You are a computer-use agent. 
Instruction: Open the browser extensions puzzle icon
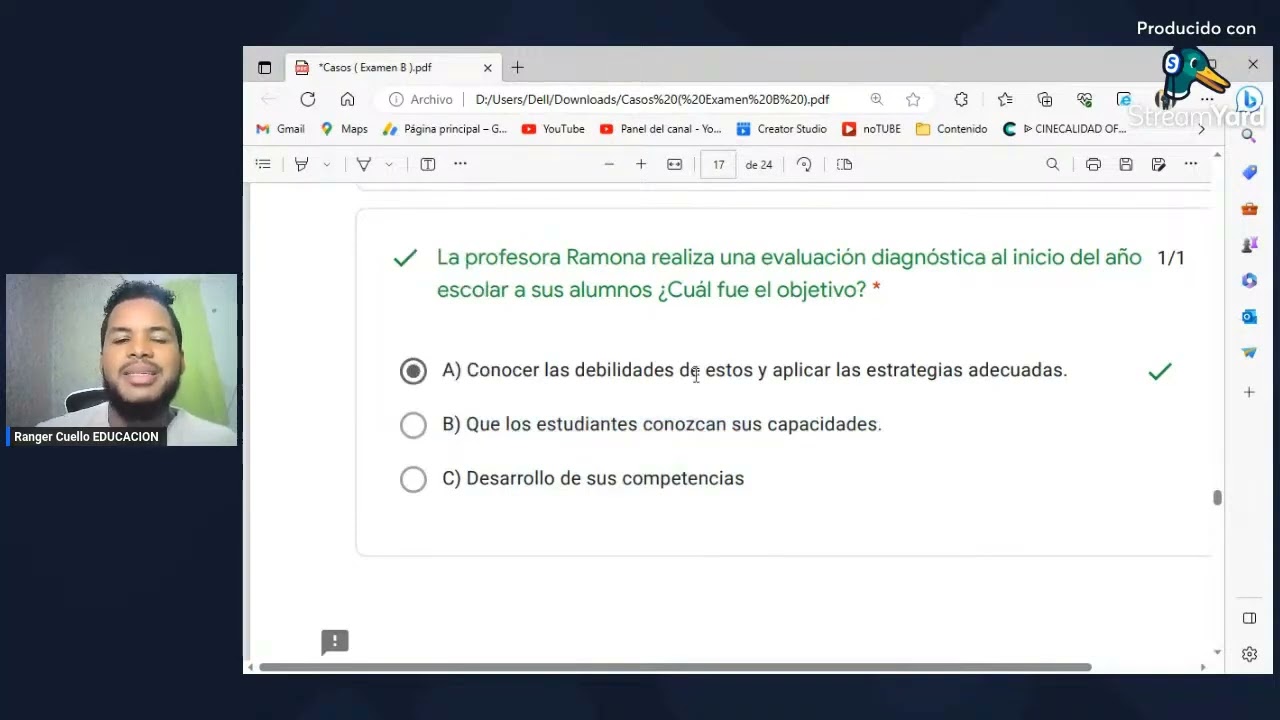(961, 99)
